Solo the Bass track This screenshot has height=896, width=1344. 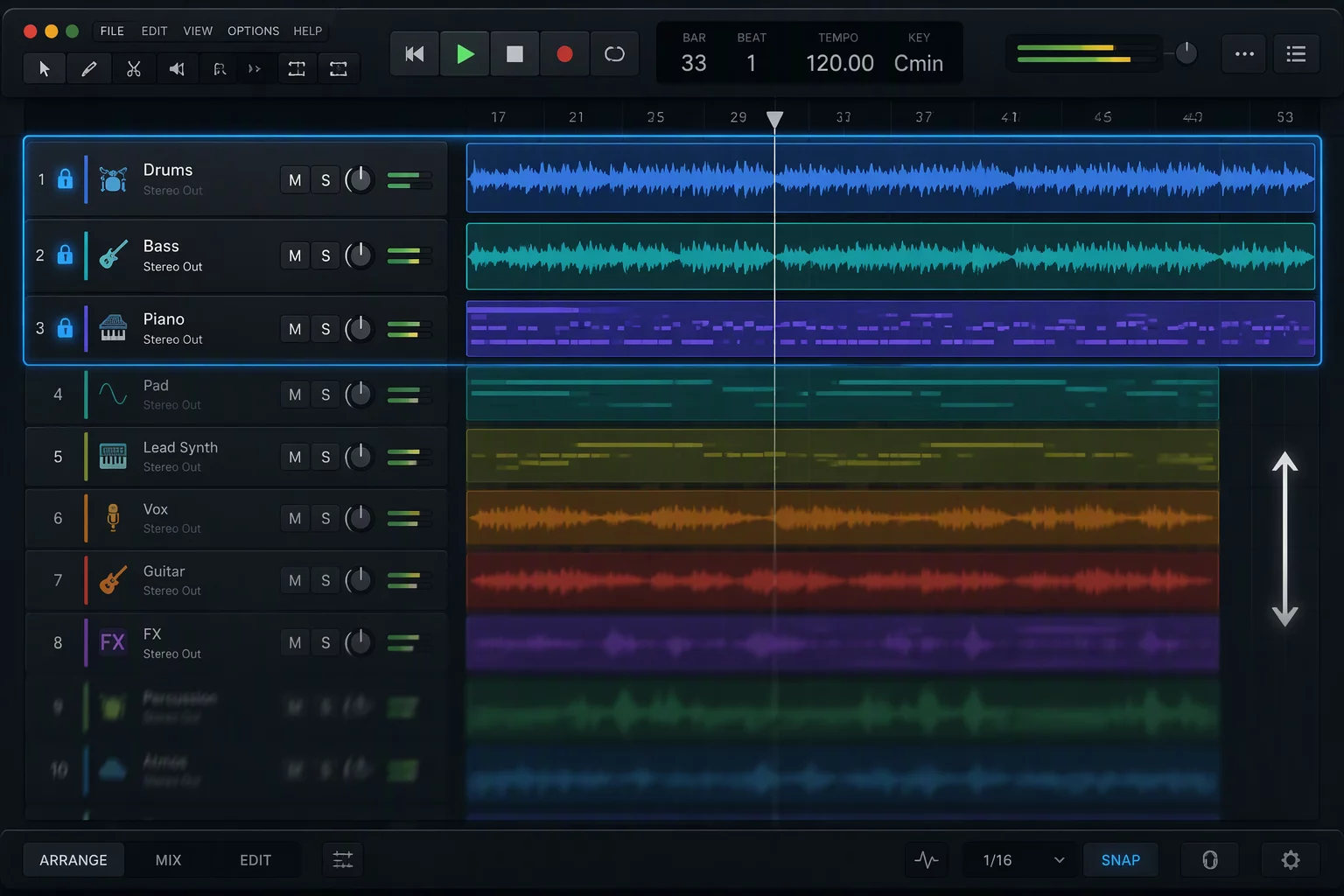pyautogui.click(x=325, y=255)
